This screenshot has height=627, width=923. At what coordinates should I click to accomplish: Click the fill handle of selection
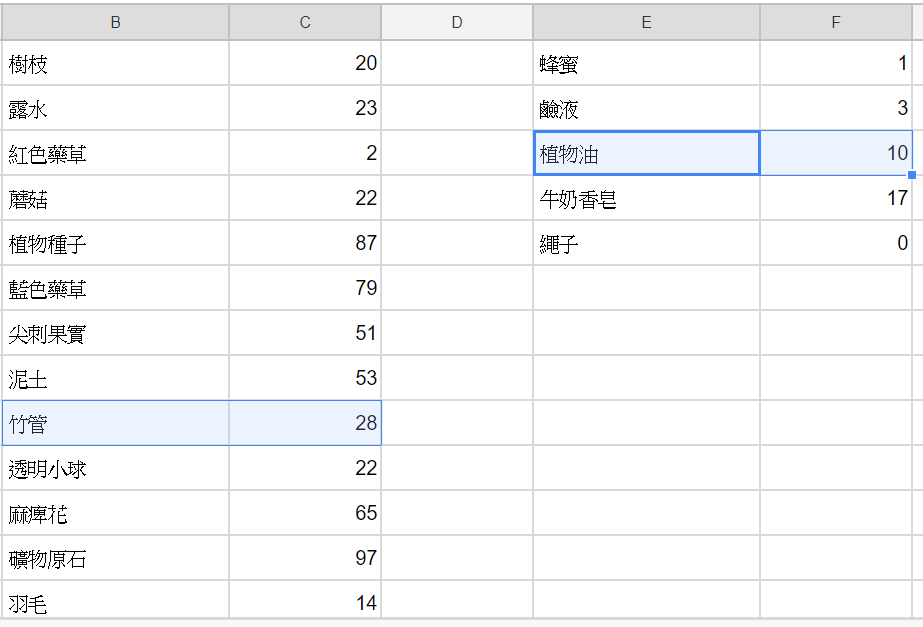[x=912, y=175]
